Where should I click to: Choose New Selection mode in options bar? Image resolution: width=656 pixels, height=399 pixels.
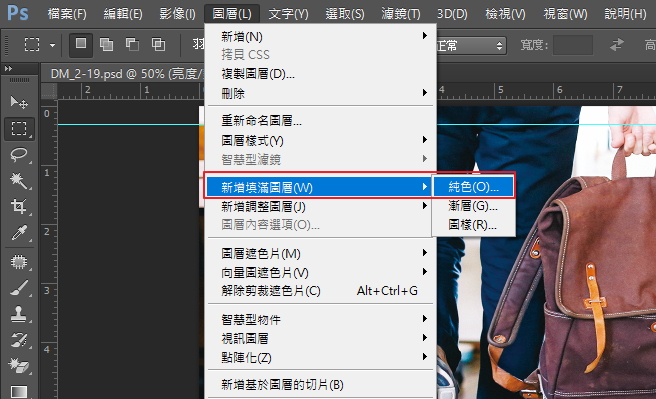pos(81,44)
